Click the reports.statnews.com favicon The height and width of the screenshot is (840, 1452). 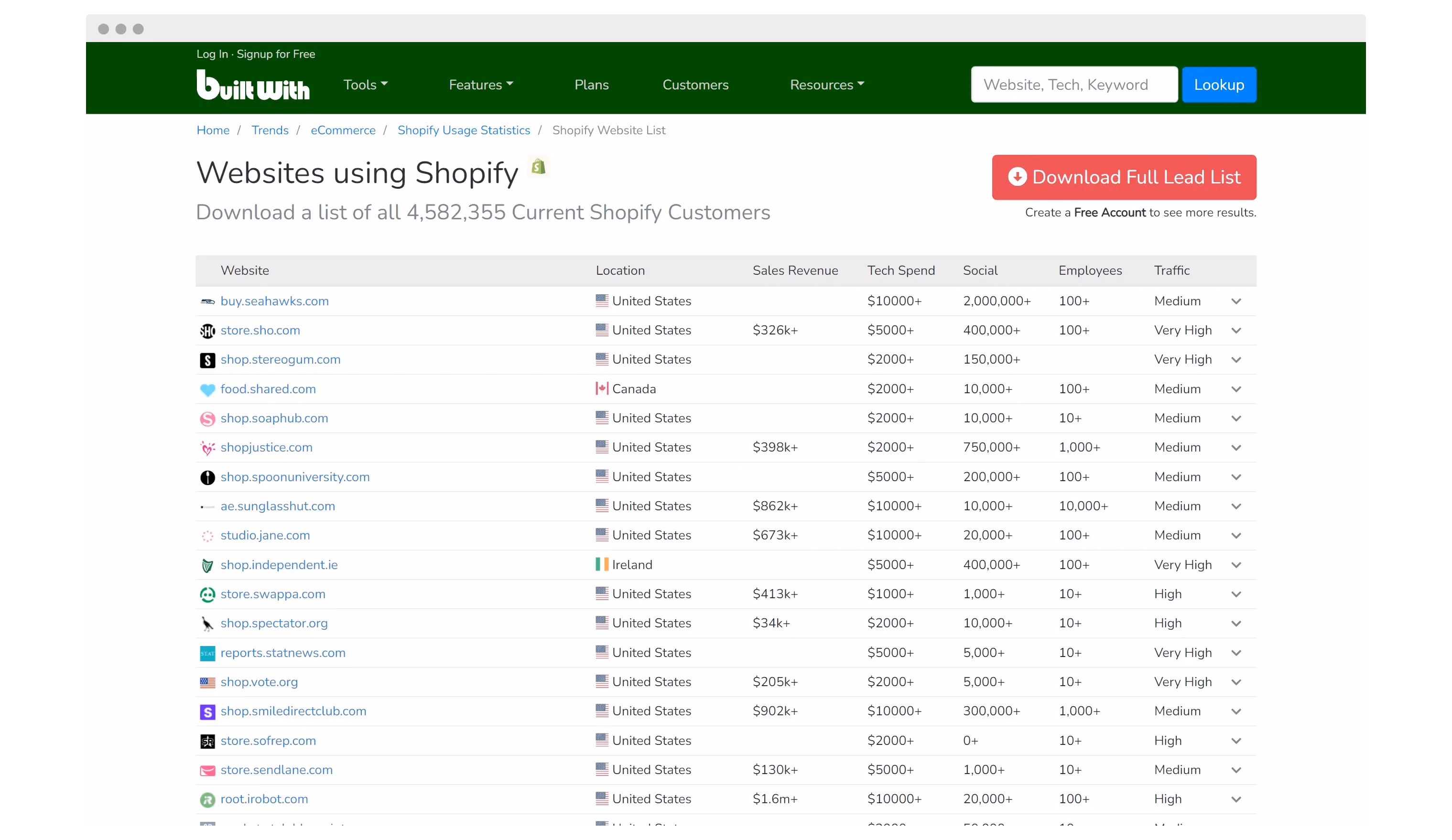[207, 653]
